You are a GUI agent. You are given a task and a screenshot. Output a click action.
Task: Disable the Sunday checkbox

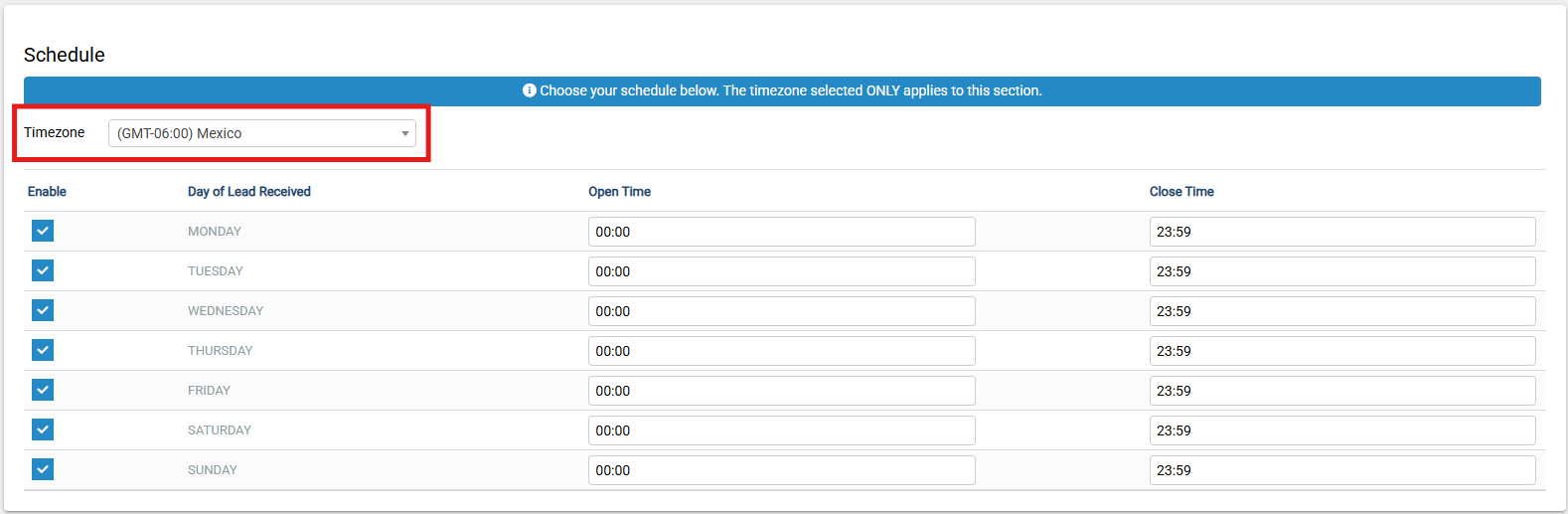(43, 469)
